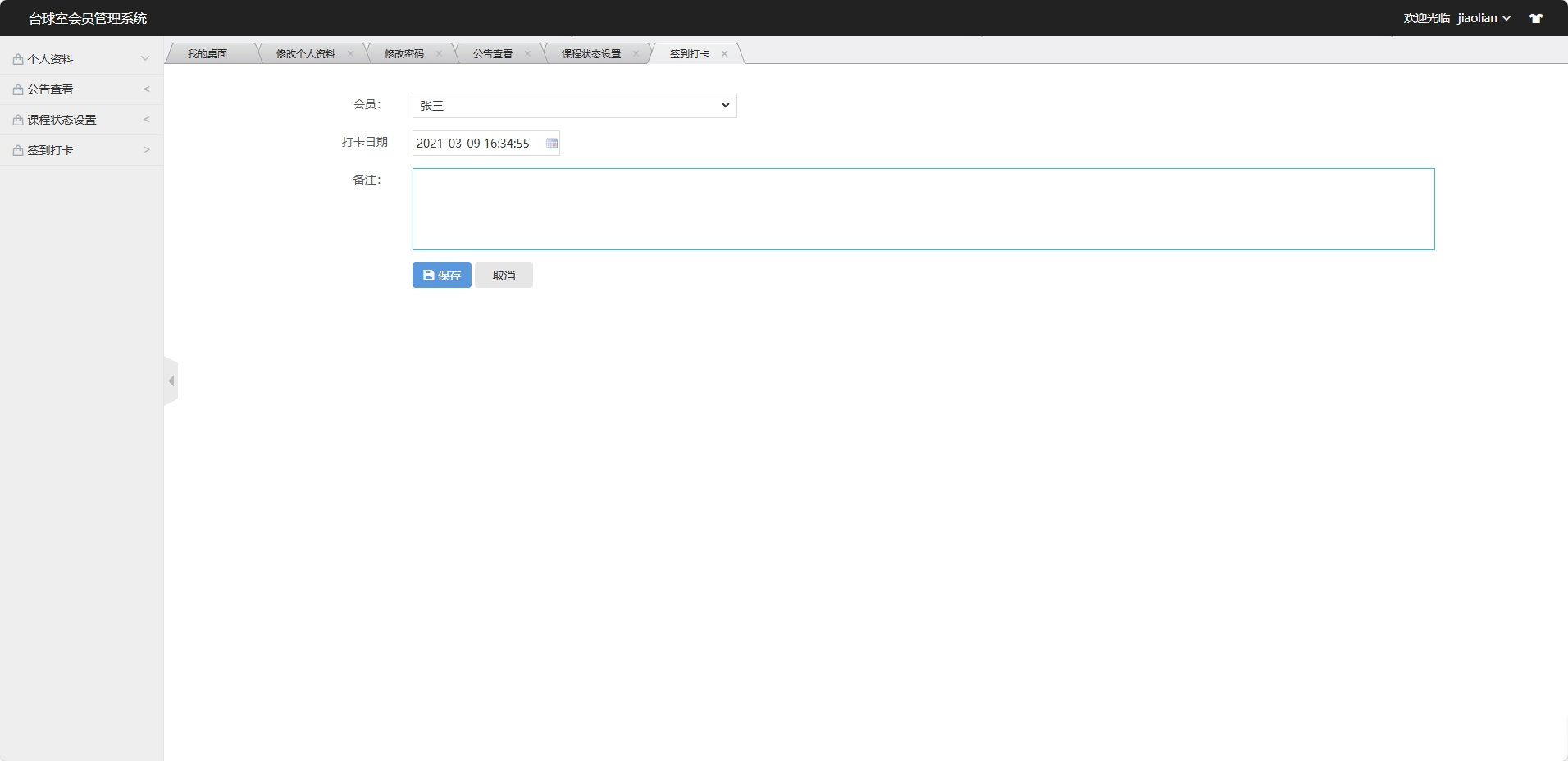
Task: Click the skin theme shirt icon
Action: click(x=1536, y=18)
